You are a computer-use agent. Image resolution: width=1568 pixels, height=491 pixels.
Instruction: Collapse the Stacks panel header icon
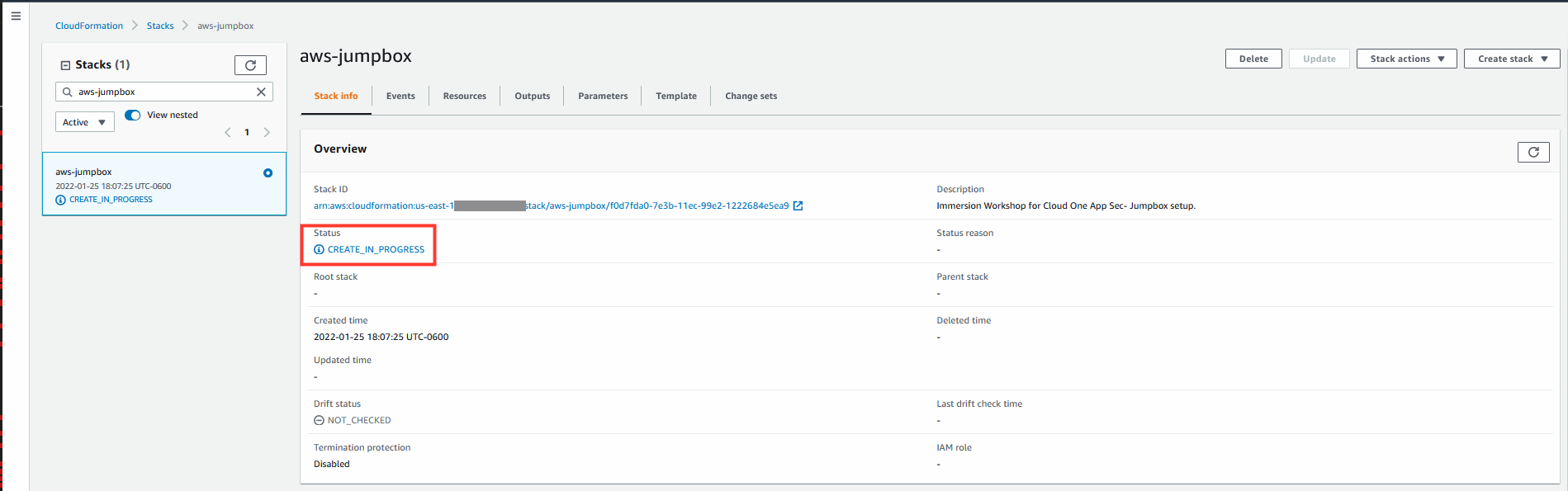[65, 65]
